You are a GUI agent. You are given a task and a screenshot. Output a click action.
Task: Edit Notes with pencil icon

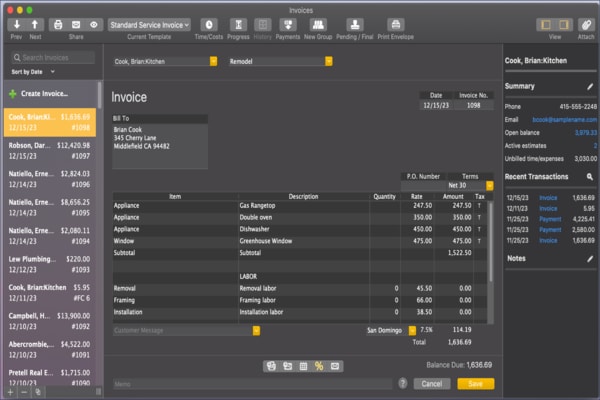pos(590,259)
